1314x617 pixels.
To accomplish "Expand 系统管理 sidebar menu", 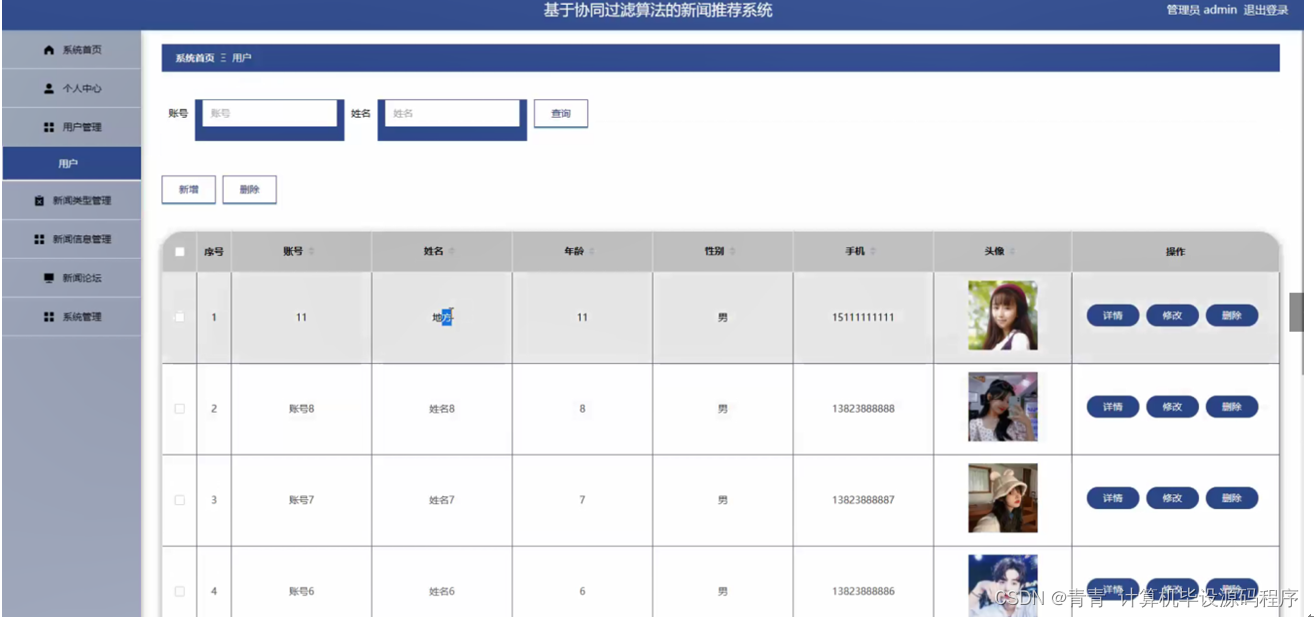I will tap(71, 317).
